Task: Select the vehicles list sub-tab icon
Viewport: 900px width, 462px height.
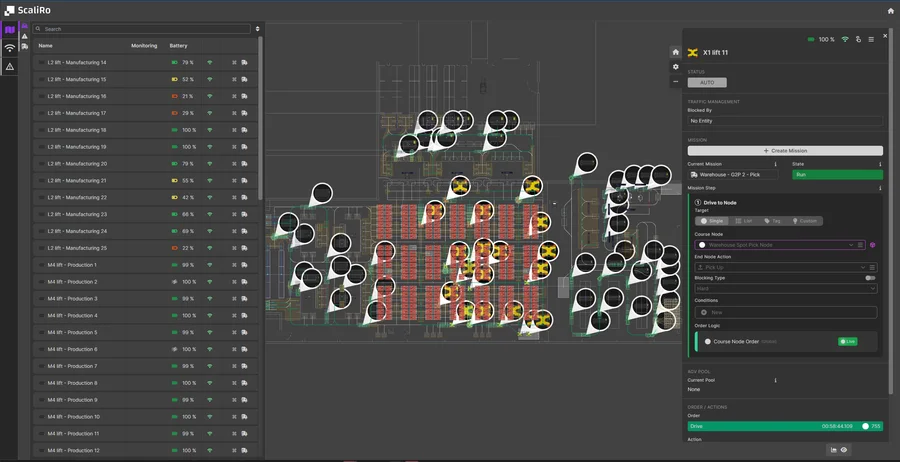Action: click(x=25, y=26)
